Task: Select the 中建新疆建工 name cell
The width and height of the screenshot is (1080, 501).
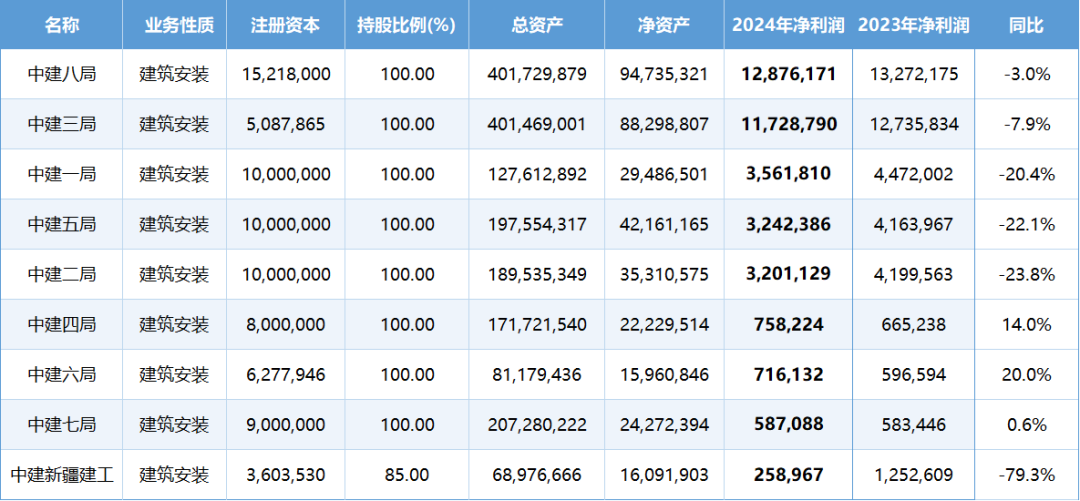Action: [61, 475]
